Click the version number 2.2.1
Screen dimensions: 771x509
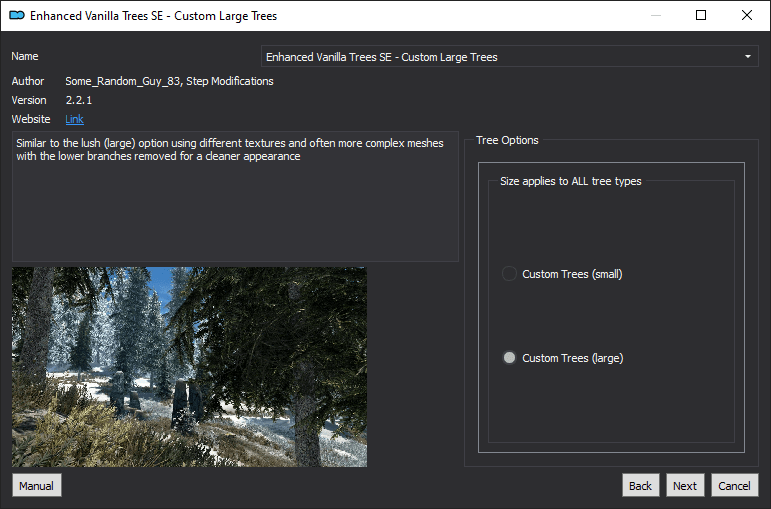pos(79,100)
